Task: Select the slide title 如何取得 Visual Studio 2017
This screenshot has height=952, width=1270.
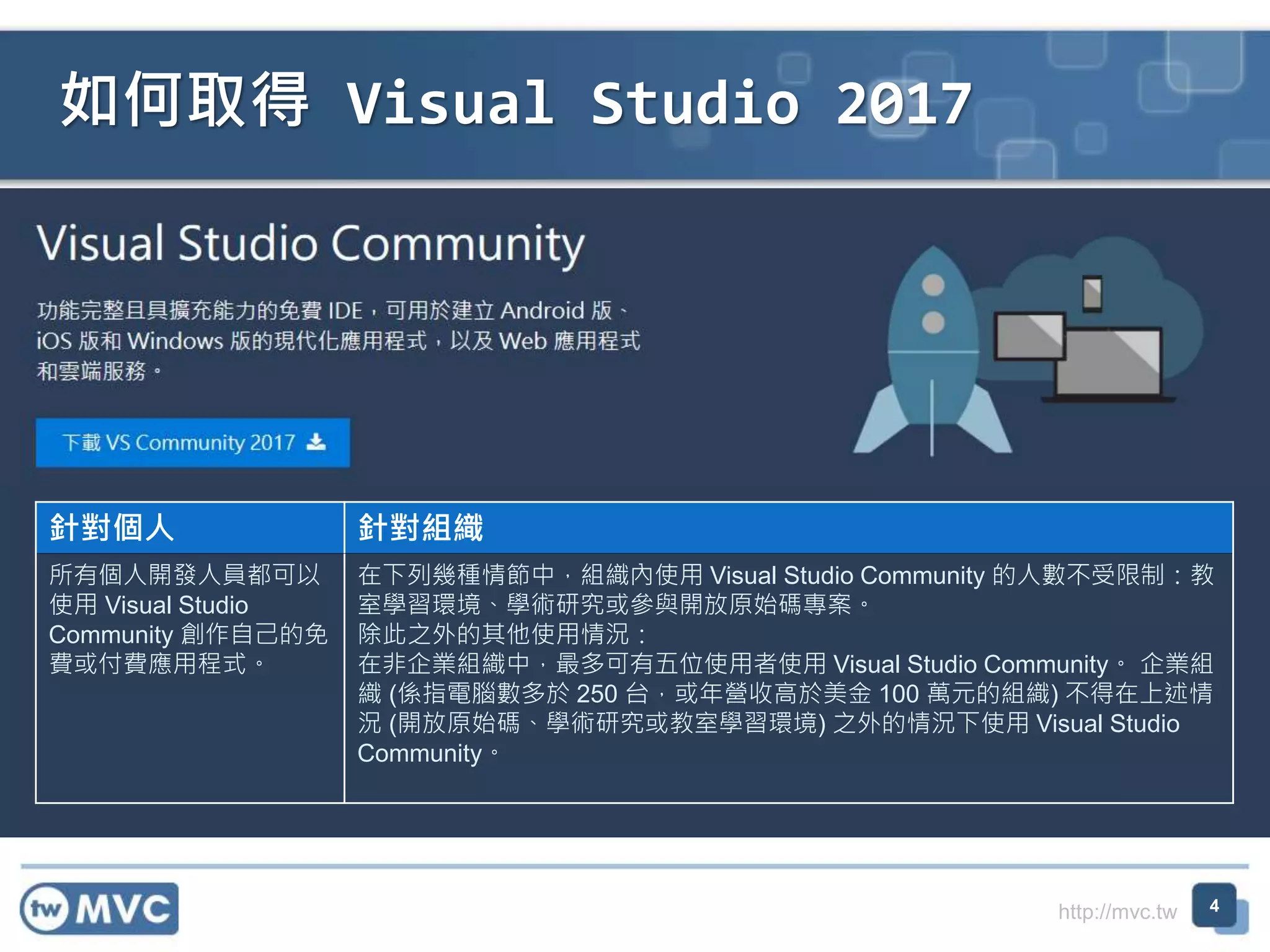Action: pyautogui.click(x=516, y=101)
